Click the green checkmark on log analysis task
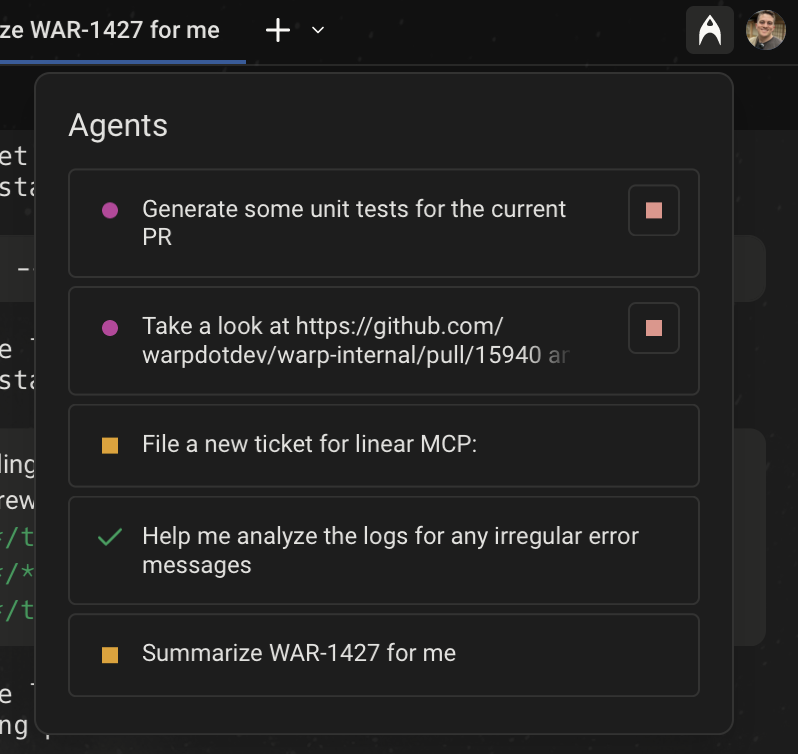This screenshot has width=798, height=754. click(110, 538)
